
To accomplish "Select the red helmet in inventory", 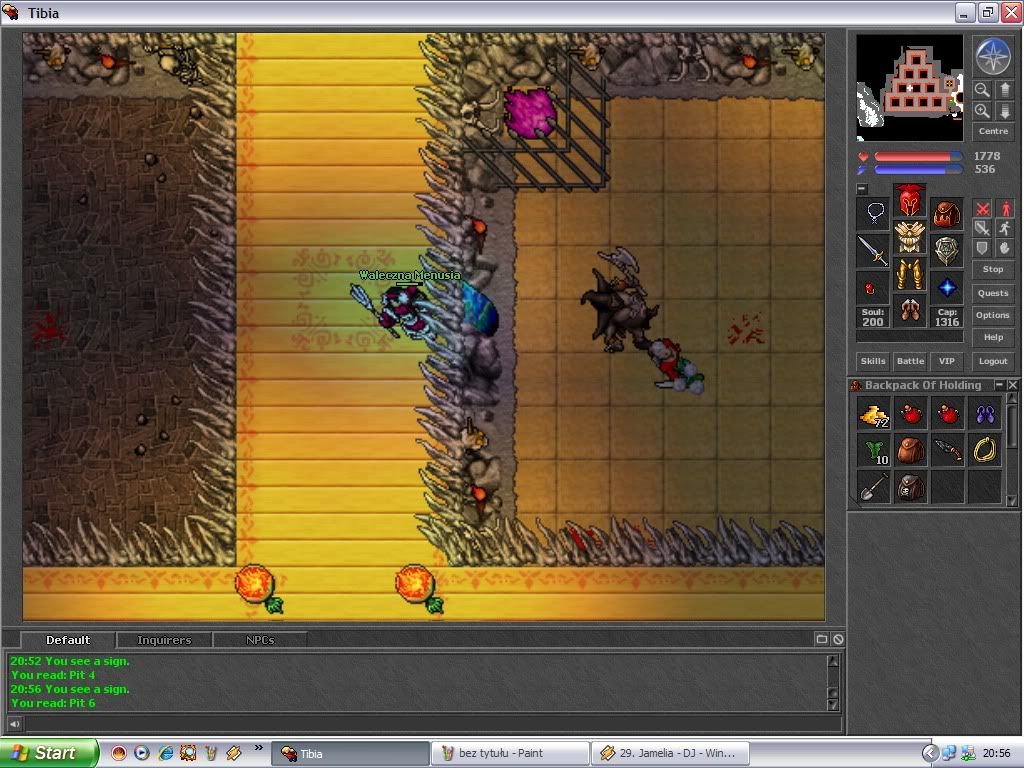I will click(910, 200).
